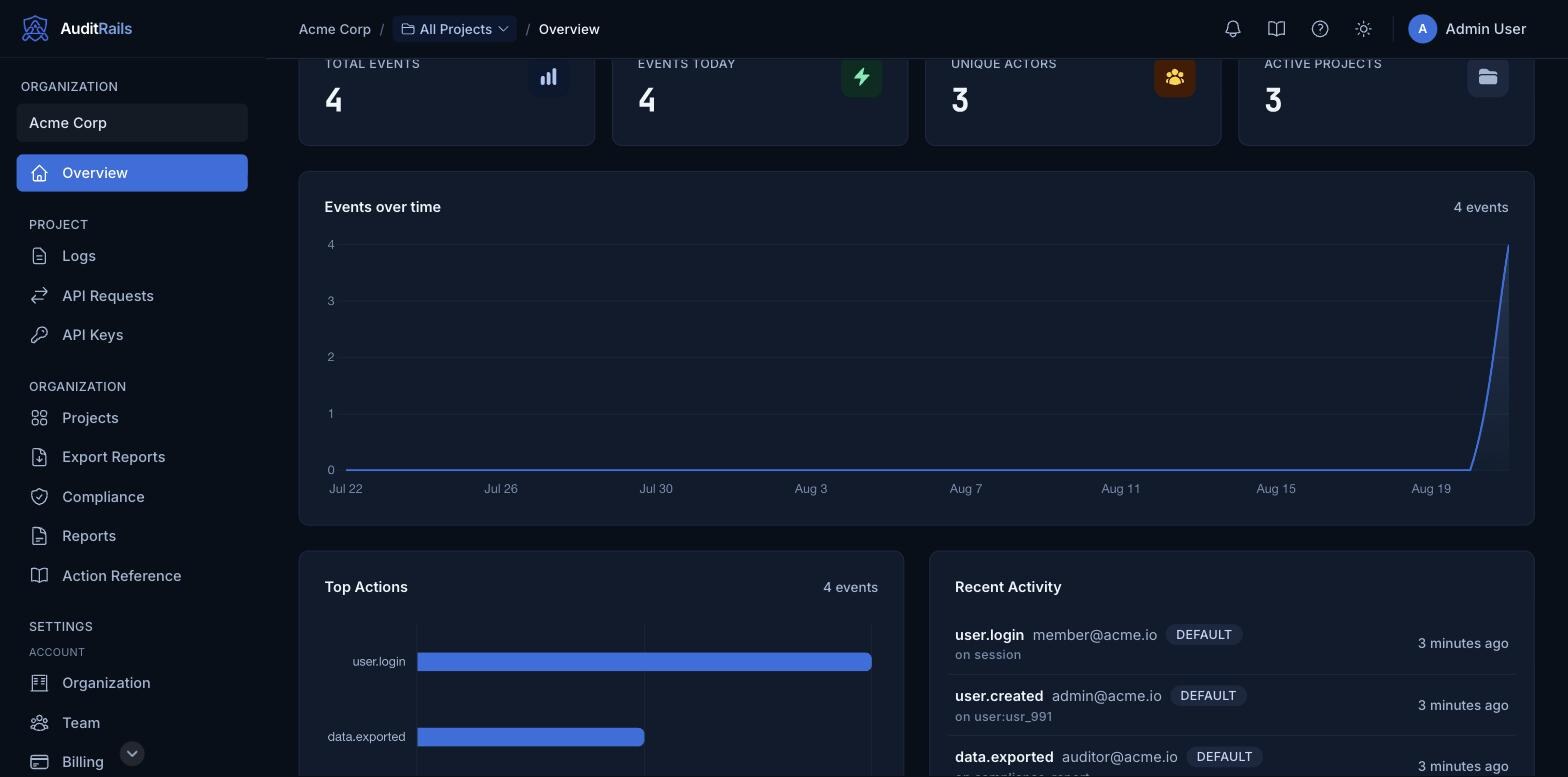1568x777 pixels.
Task: Click the Reports file icon
Action: click(x=39, y=536)
